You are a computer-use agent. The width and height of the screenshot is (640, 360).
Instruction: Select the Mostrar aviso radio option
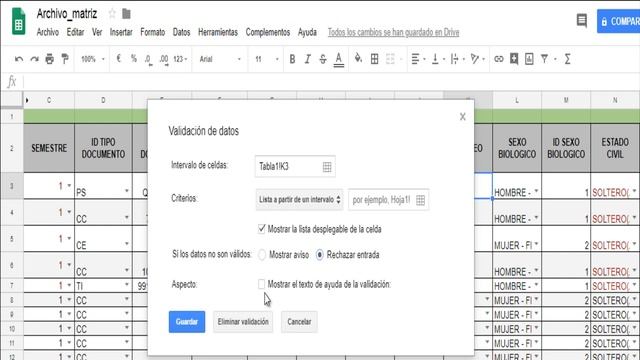click(262, 255)
